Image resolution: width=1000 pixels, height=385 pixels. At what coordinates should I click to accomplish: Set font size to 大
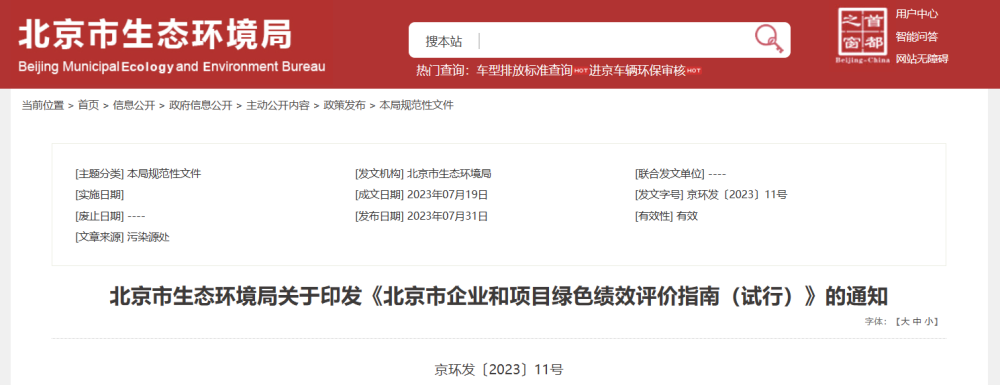click(x=904, y=322)
